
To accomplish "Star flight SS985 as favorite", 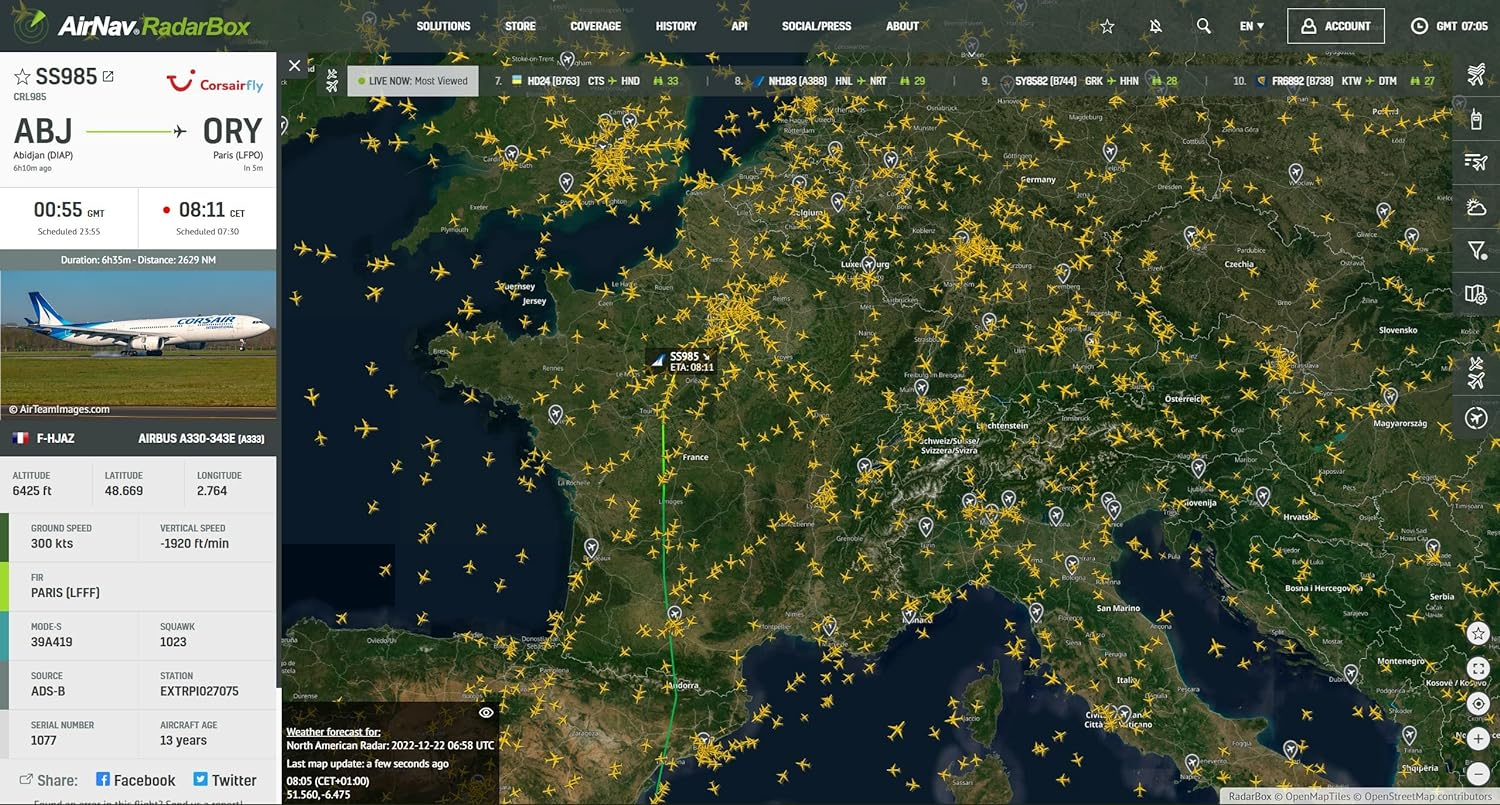I will click(x=22, y=75).
